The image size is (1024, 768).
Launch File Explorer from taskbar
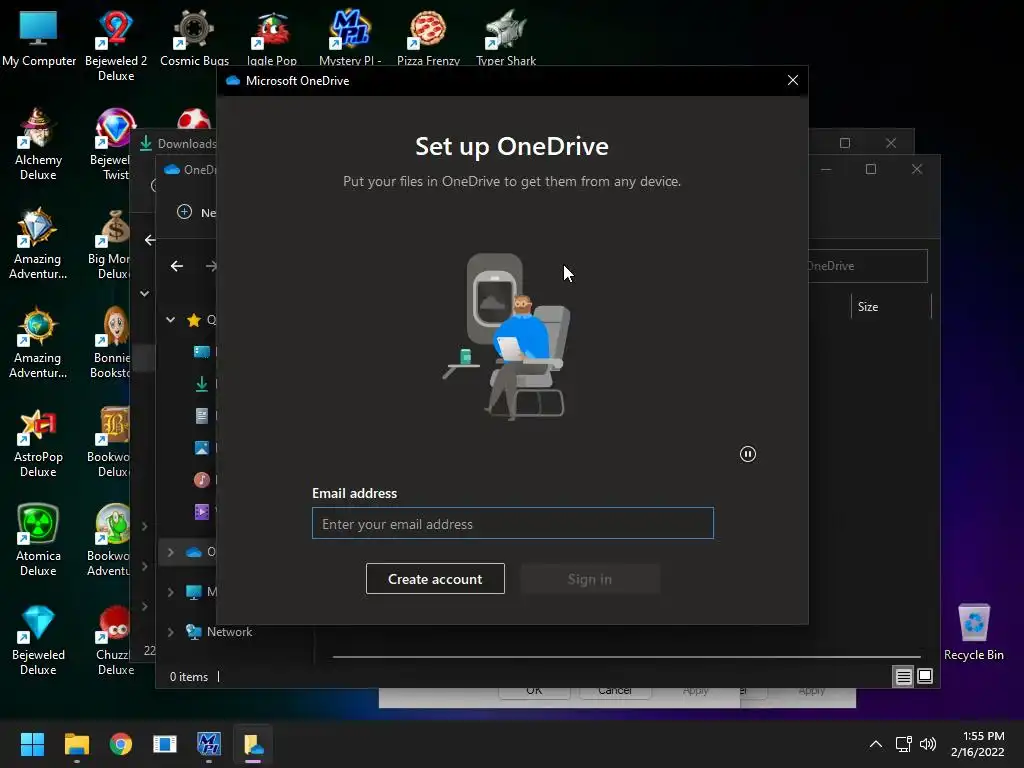[76, 744]
